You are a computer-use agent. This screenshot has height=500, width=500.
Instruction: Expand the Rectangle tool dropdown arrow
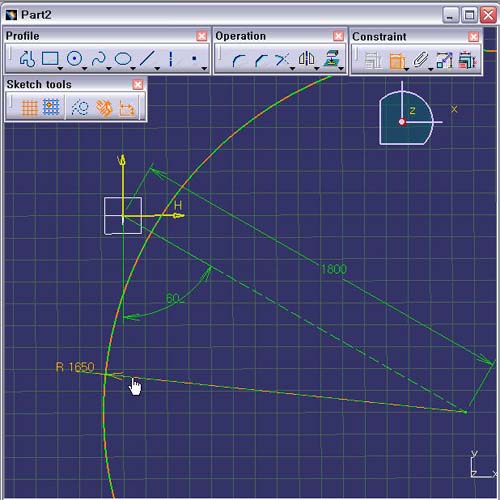tap(60, 69)
